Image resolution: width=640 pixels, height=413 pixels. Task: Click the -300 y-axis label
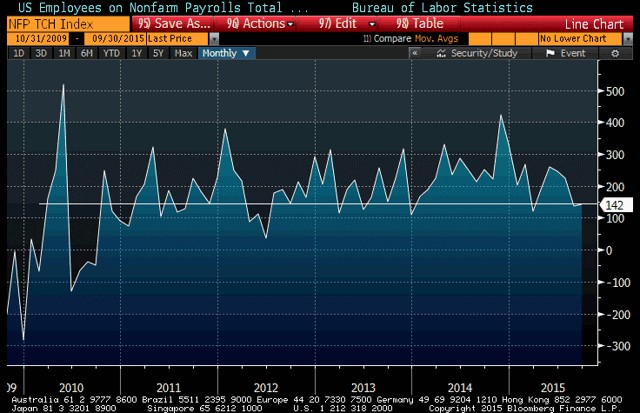pyautogui.click(x=618, y=346)
